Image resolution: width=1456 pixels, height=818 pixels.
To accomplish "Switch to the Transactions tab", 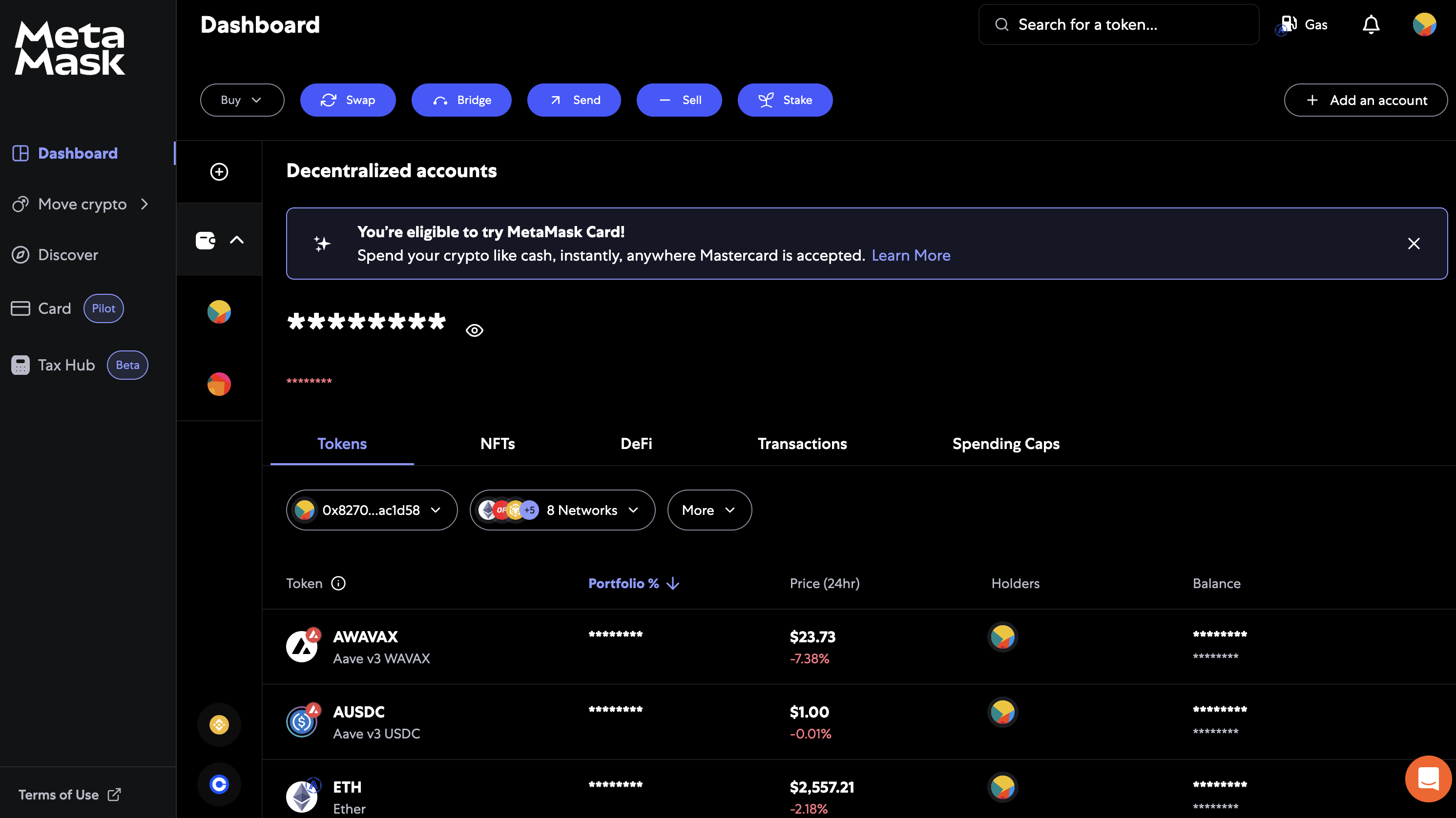I will coord(802,444).
